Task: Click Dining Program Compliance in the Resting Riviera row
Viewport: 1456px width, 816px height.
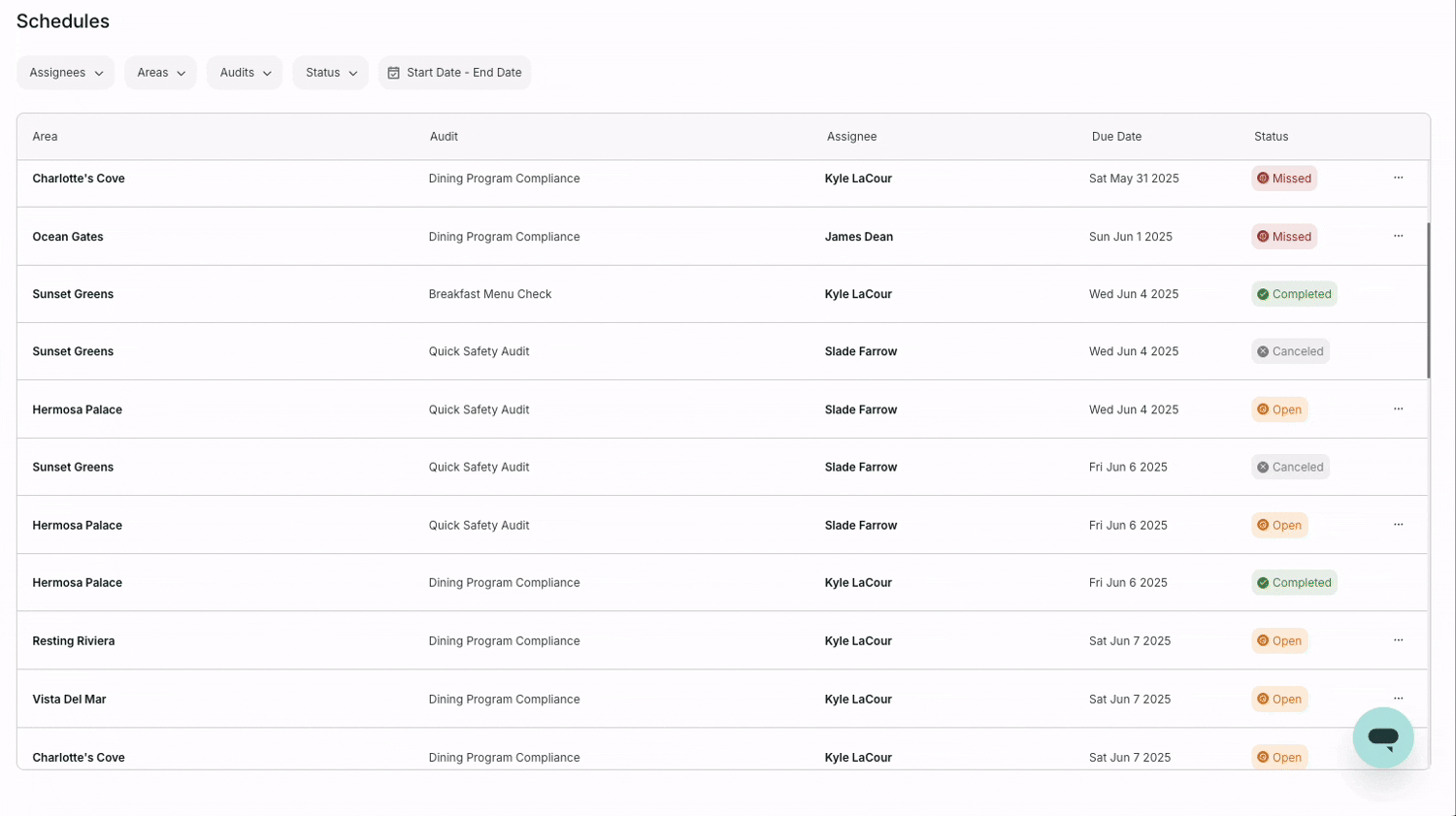Action: click(x=504, y=641)
